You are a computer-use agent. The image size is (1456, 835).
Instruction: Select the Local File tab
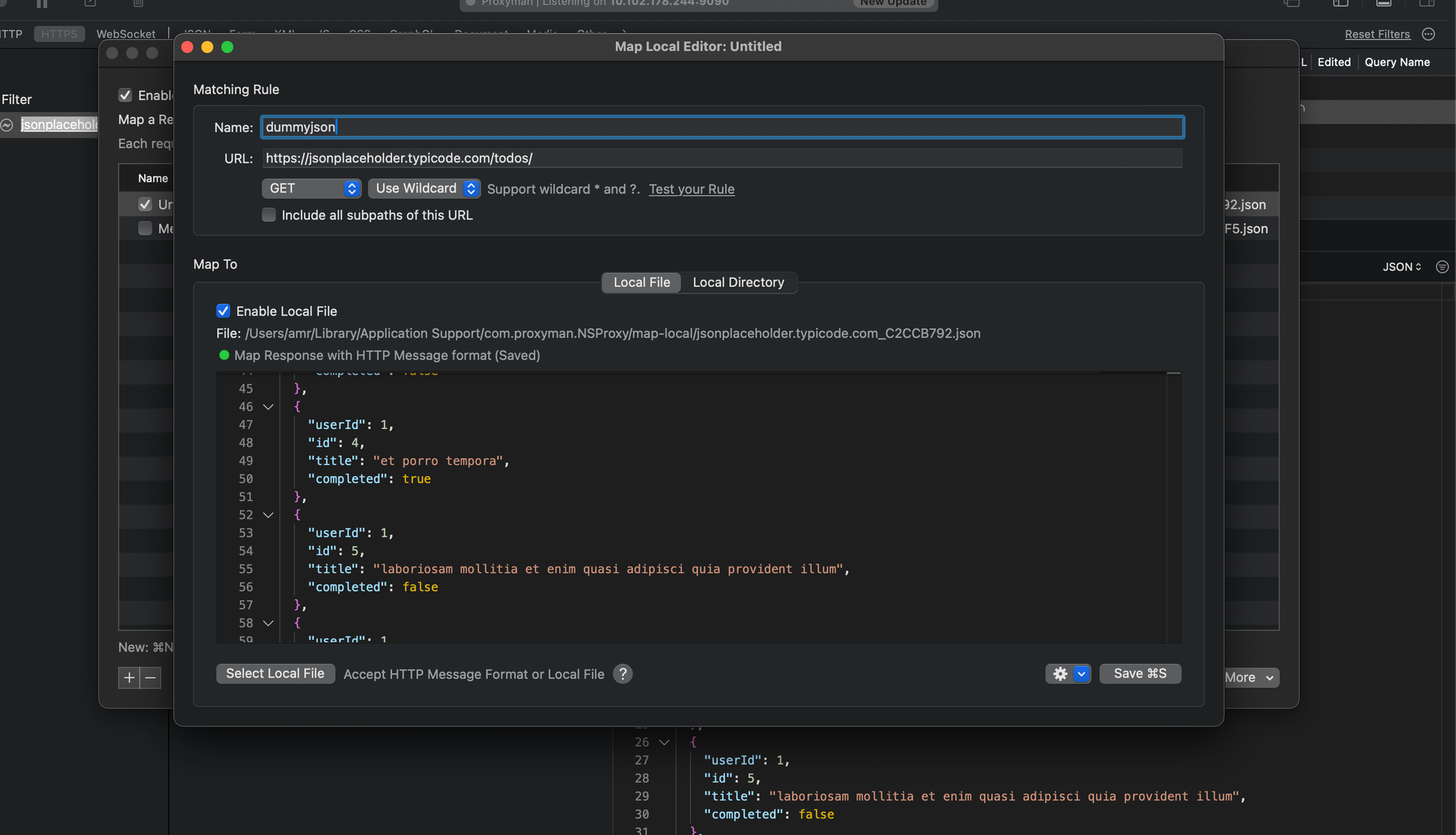click(x=641, y=282)
